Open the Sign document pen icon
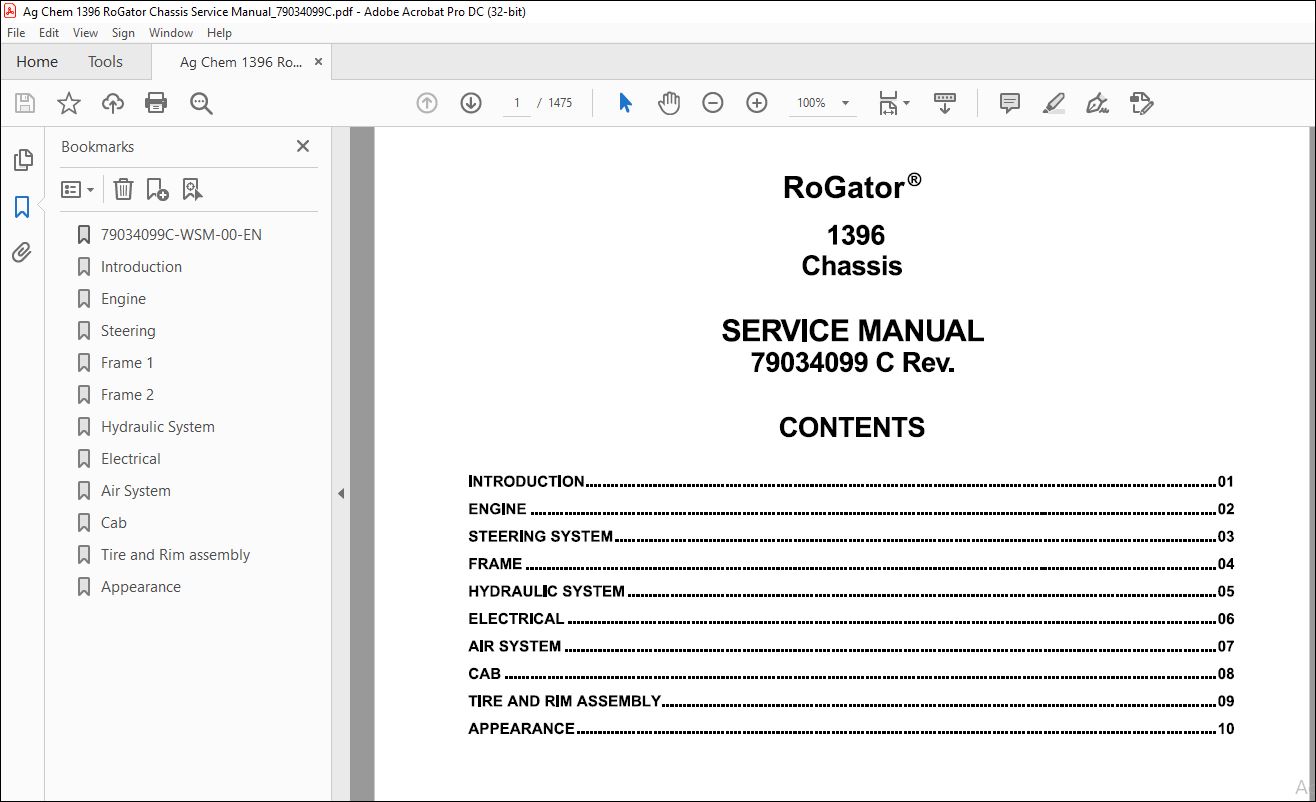The image size is (1316, 802). pos(1098,103)
